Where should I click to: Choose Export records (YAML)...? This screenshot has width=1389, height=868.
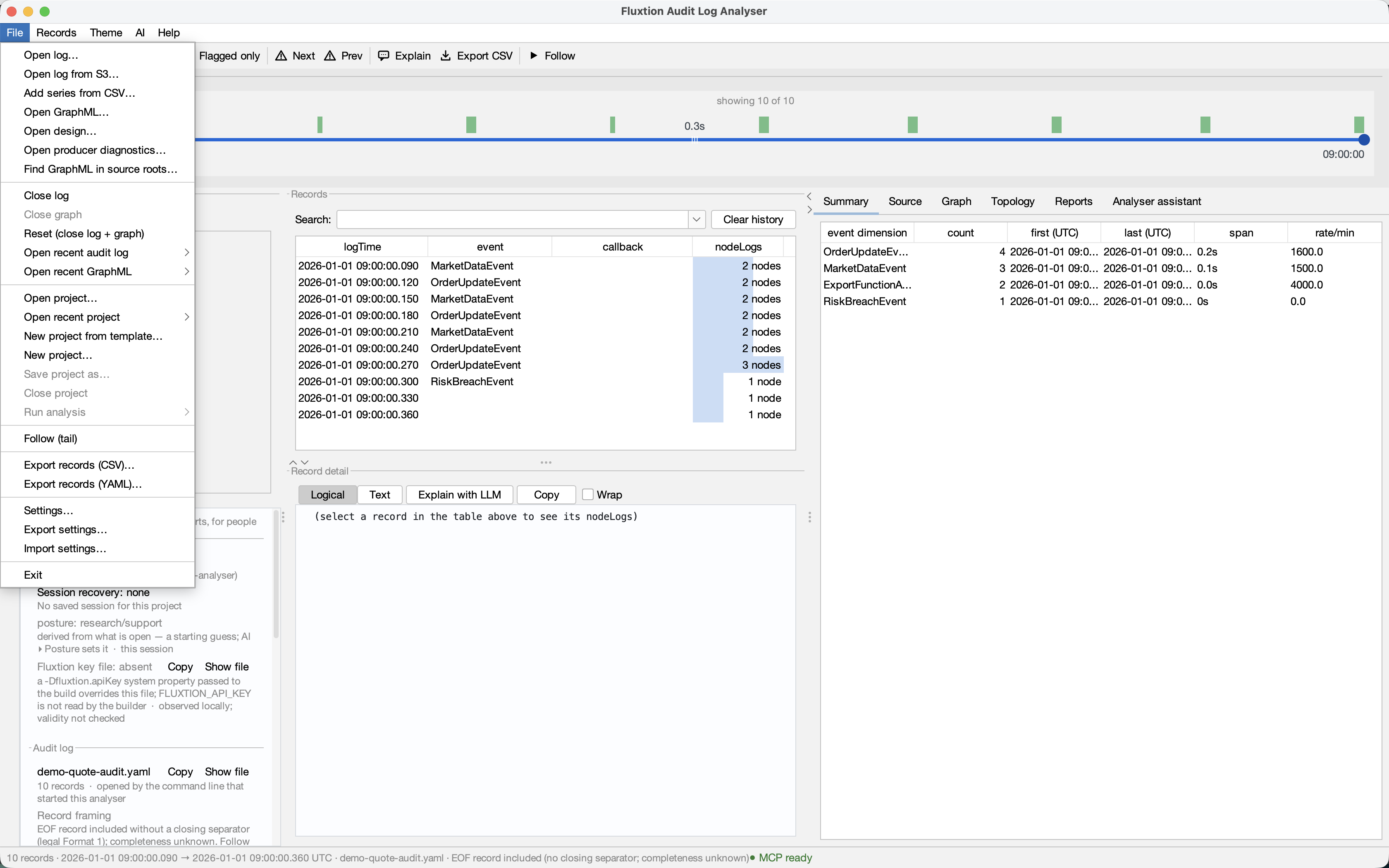pyautogui.click(x=98, y=484)
